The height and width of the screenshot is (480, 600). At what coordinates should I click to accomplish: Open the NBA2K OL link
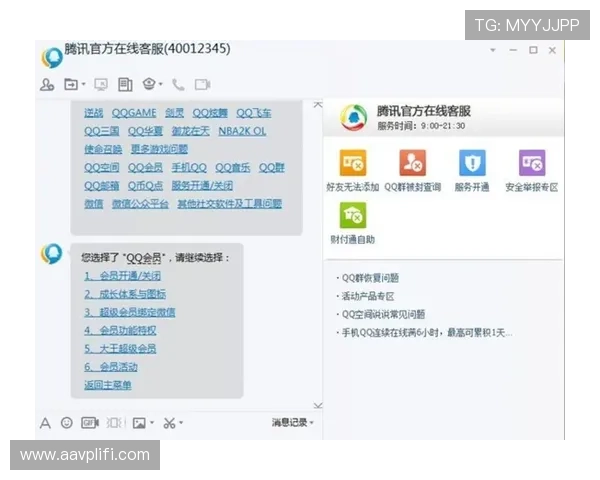[242, 131]
